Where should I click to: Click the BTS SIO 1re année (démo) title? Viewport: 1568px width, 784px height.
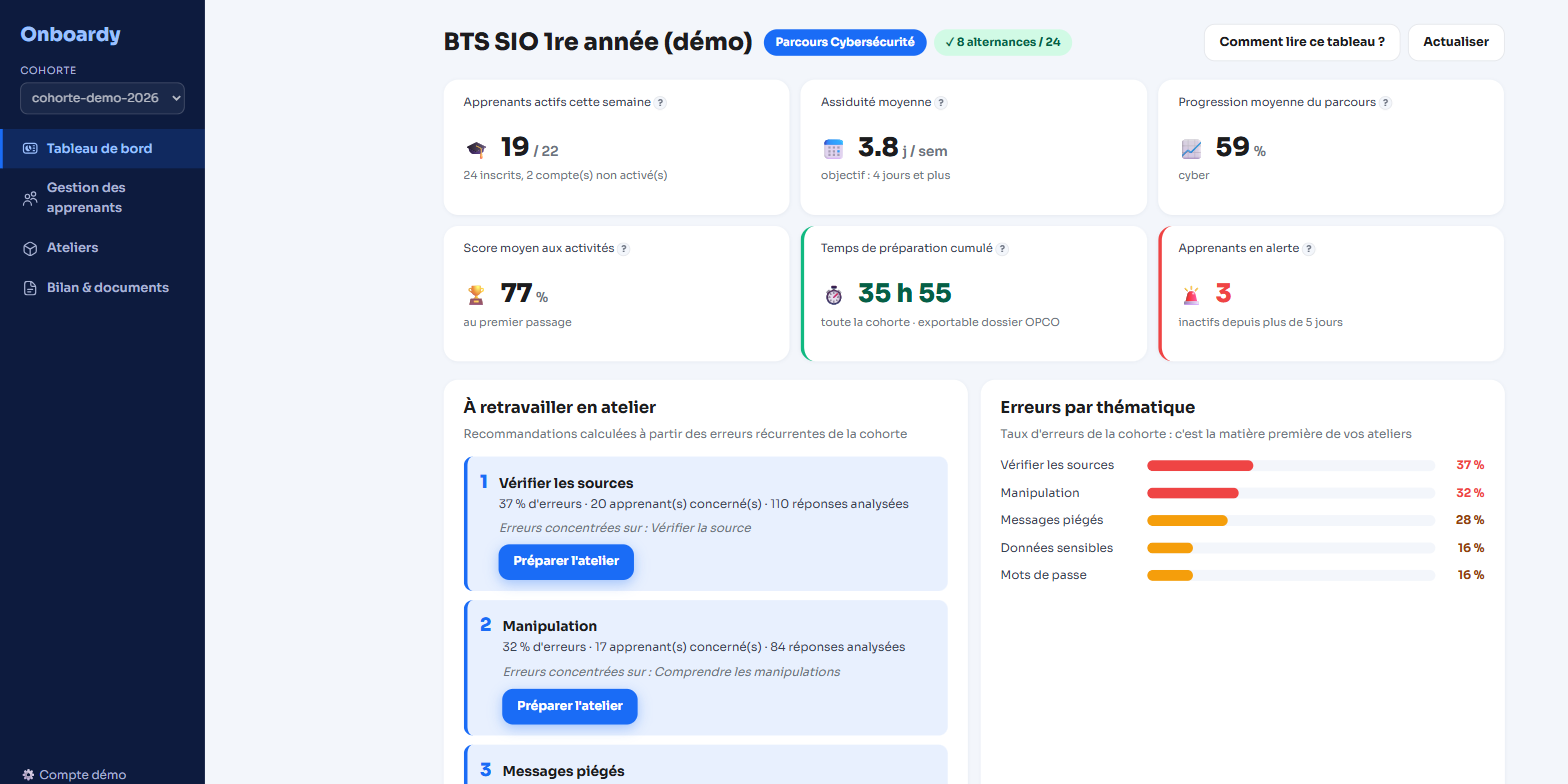(x=598, y=42)
